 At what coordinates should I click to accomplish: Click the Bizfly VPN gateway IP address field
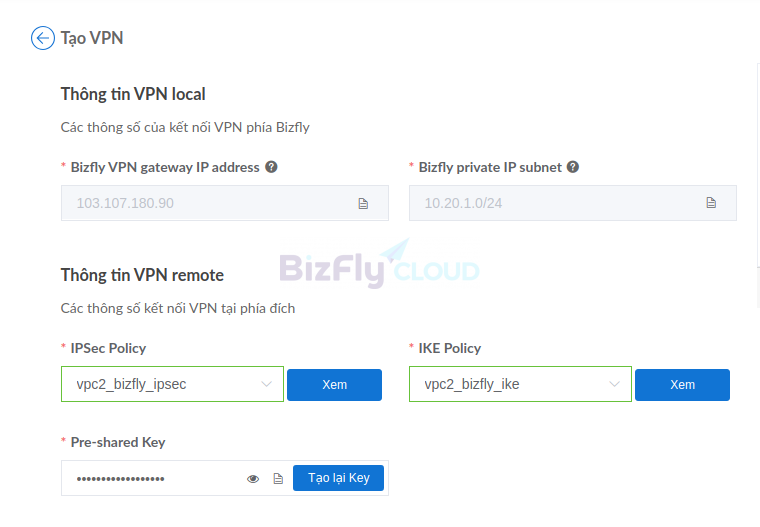224,203
